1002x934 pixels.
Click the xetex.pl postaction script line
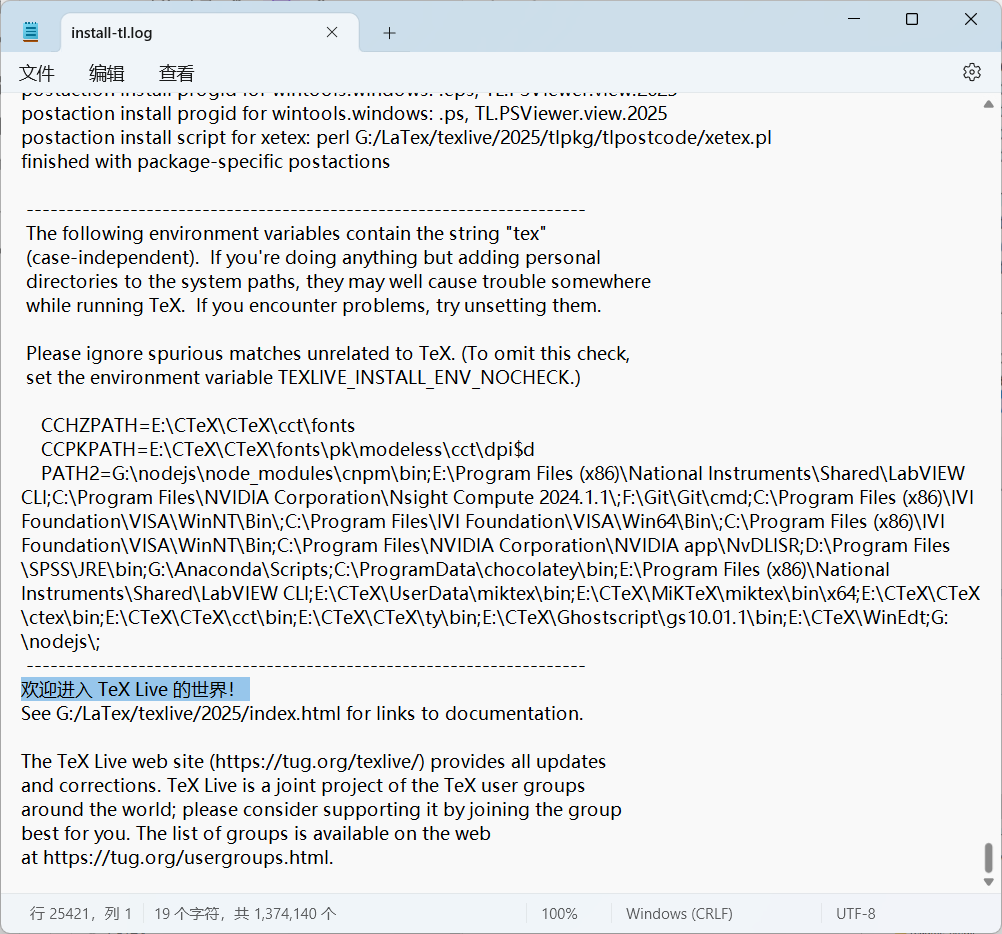(x=396, y=138)
